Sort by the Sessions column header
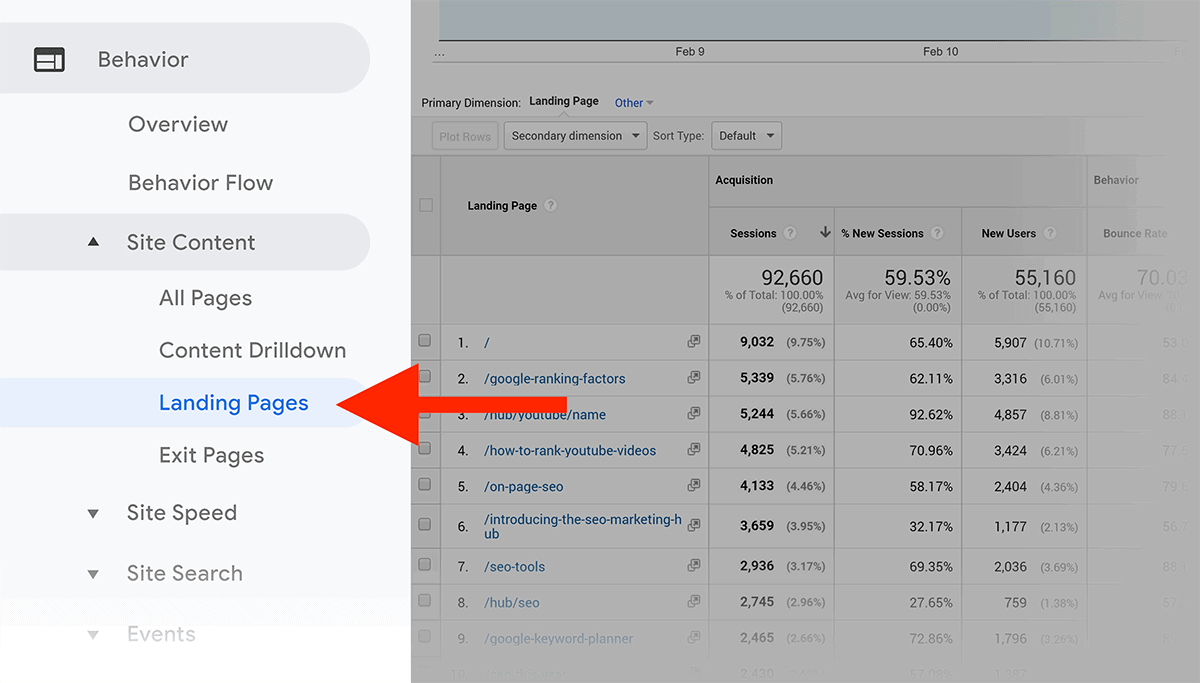 click(x=753, y=234)
